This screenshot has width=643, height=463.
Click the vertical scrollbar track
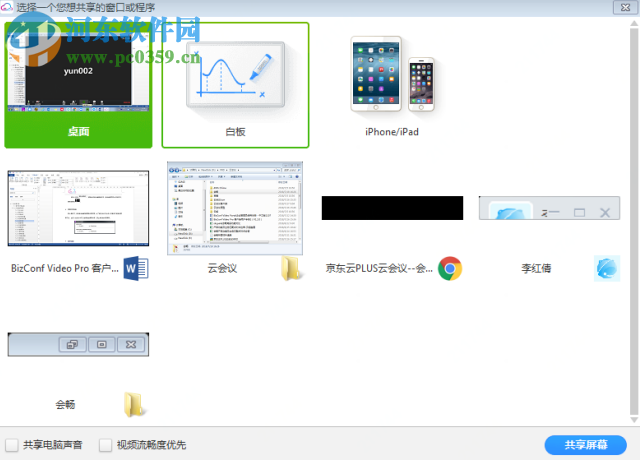(x=634, y=221)
